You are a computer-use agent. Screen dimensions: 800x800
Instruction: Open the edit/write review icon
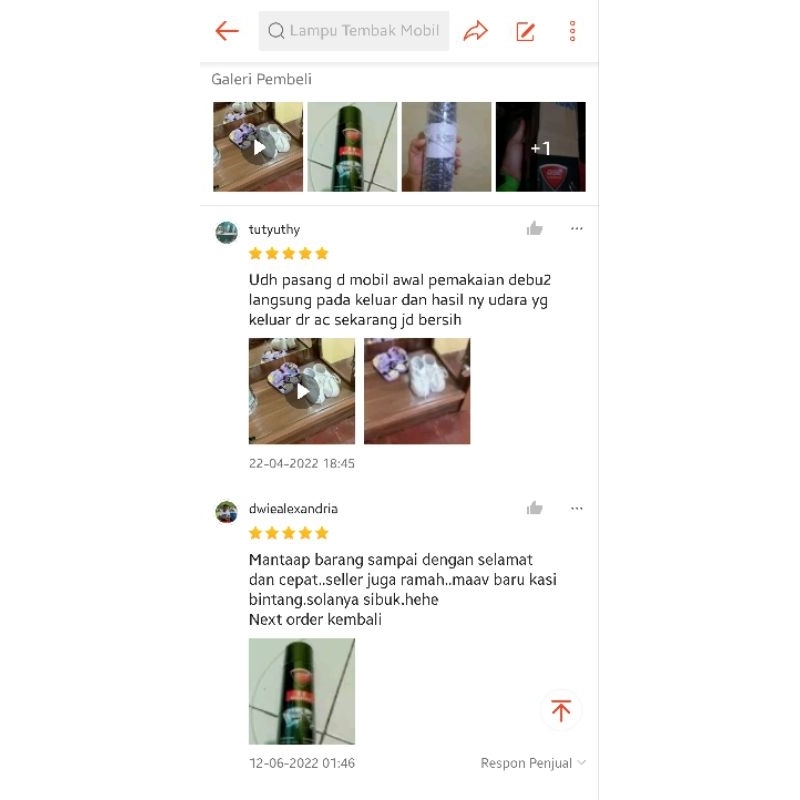coord(526,31)
